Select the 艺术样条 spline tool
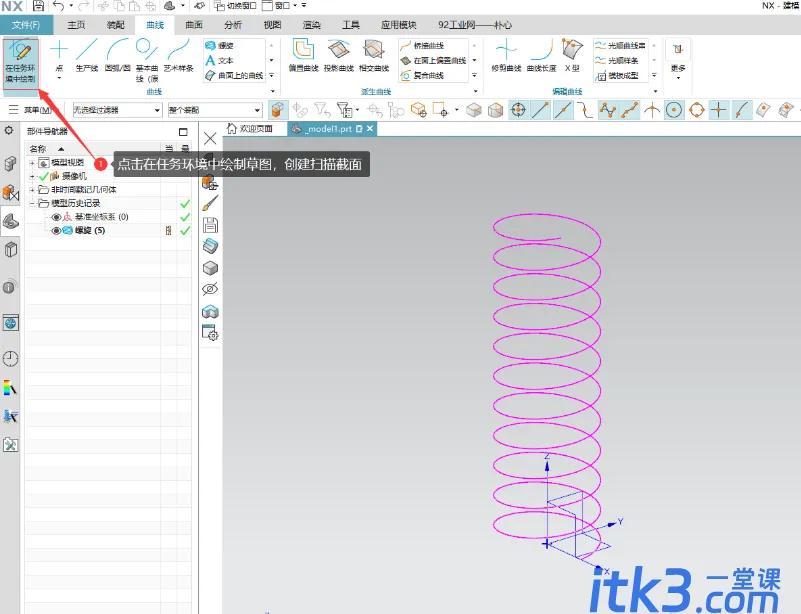Viewport: 801px width, 614px height. (x=179, y=56)
